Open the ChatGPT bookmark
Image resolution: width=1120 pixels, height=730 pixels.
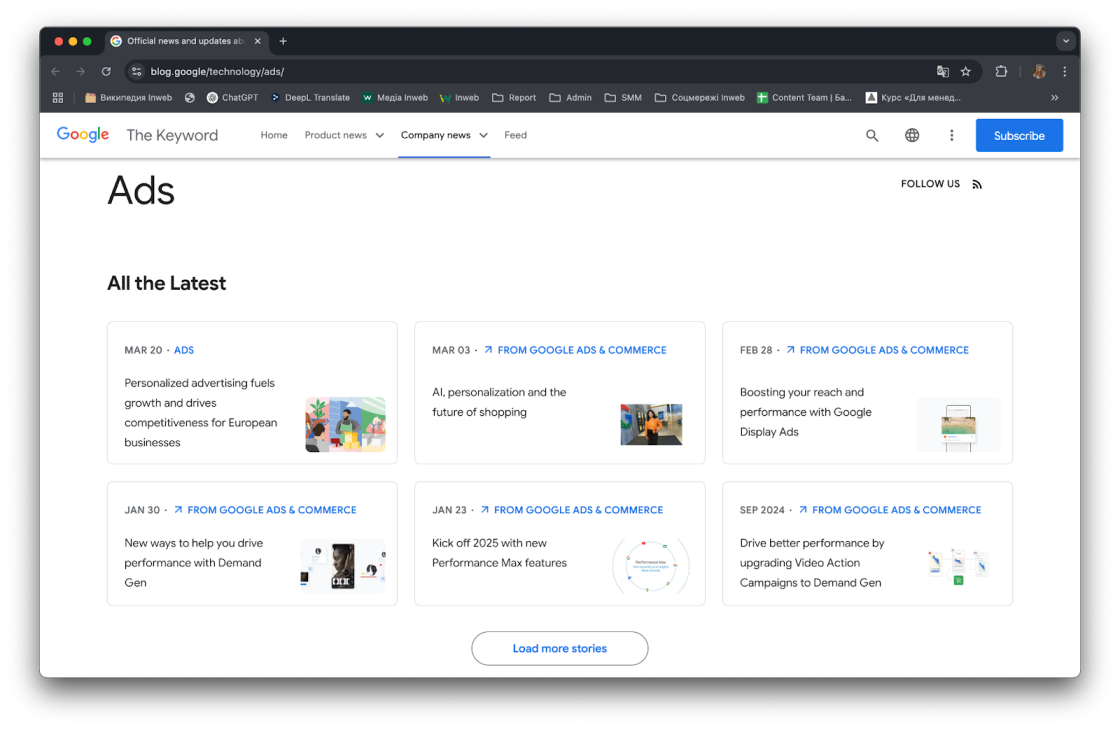pos(233,98)
